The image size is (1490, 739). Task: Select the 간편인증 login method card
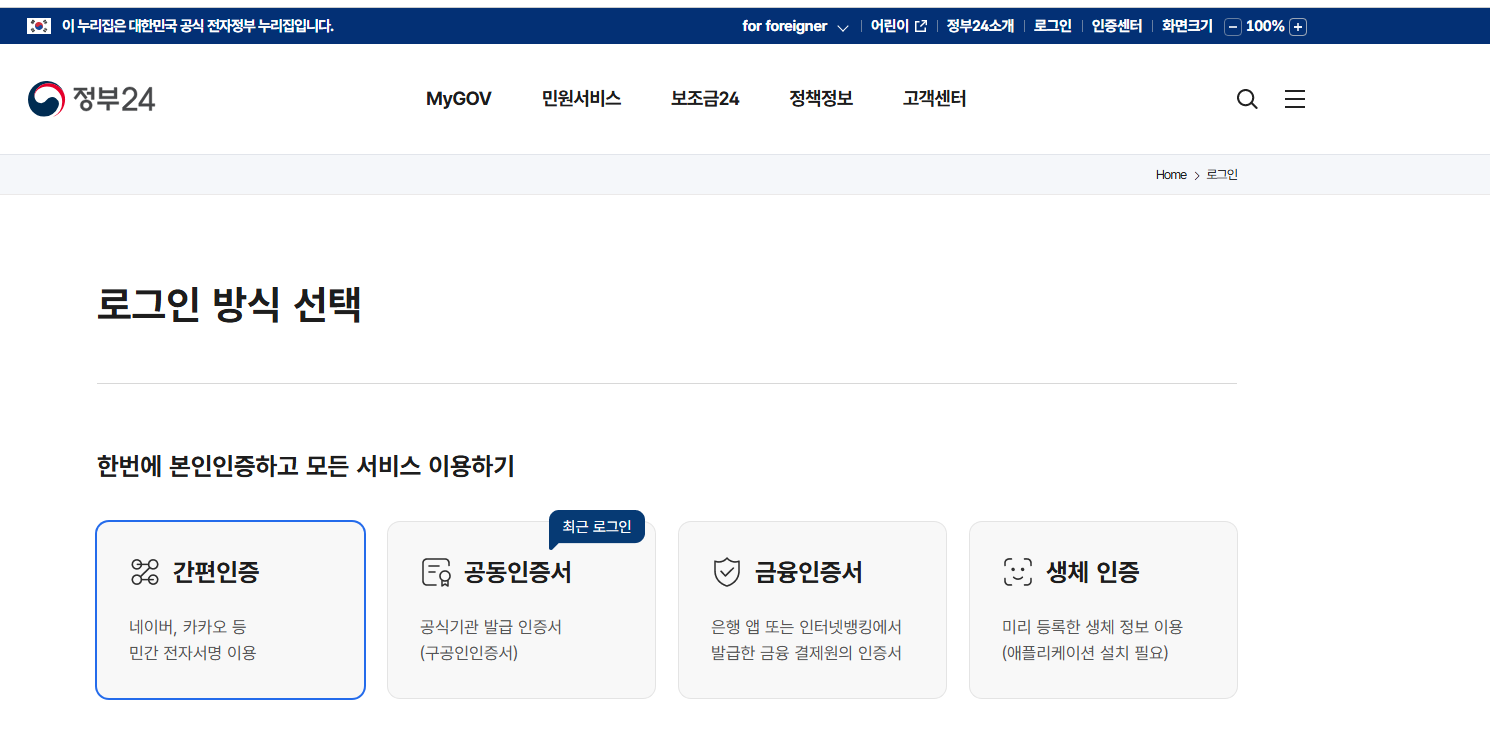coord(230,609)
